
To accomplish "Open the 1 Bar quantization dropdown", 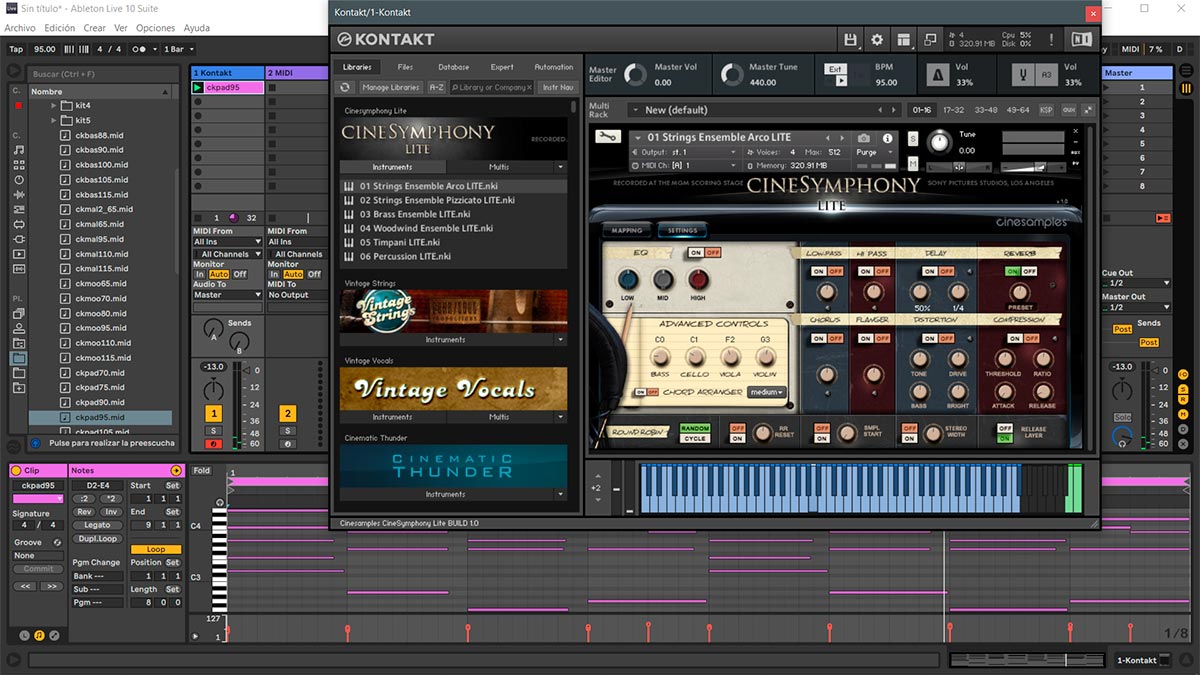I will tap(177, 49).
